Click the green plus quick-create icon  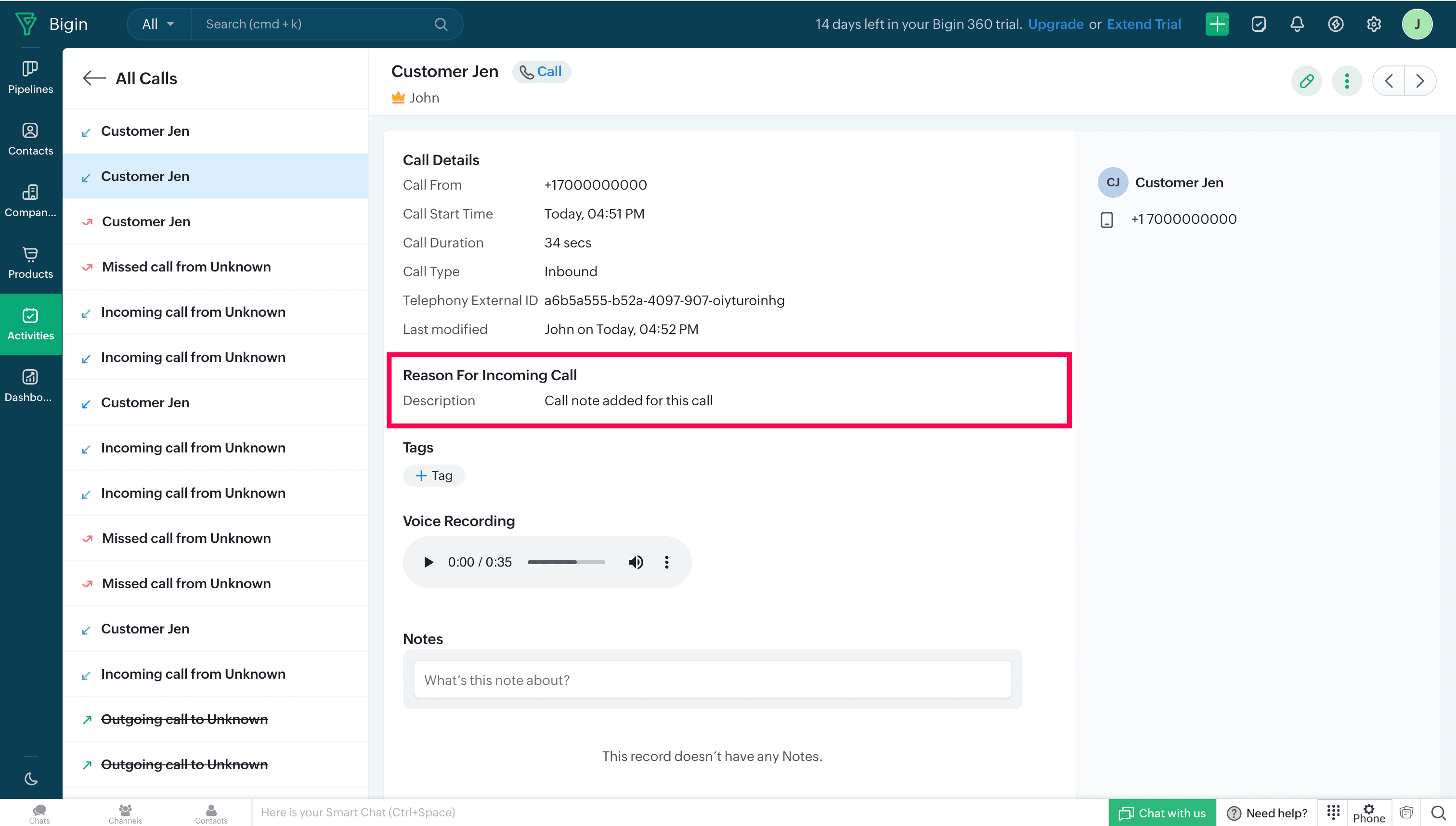pos(1217,24)
